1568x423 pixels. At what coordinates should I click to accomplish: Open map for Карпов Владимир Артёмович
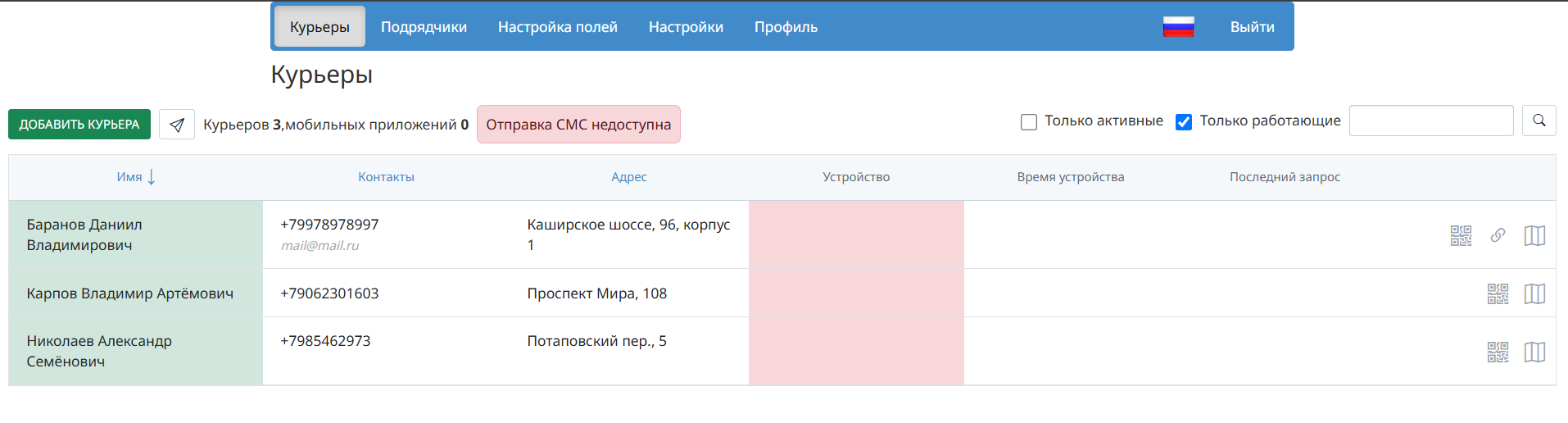(1534, 293)
